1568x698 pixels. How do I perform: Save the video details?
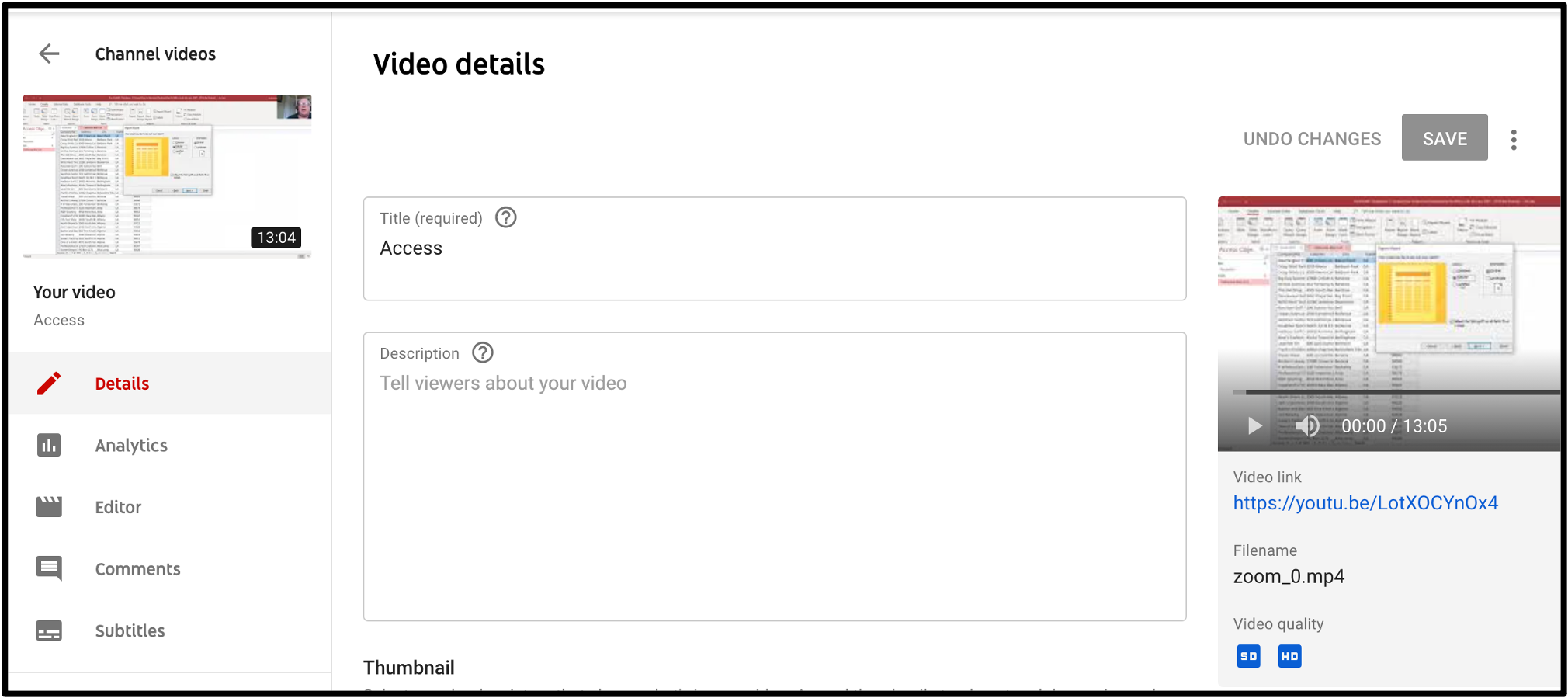point(1444,137)
